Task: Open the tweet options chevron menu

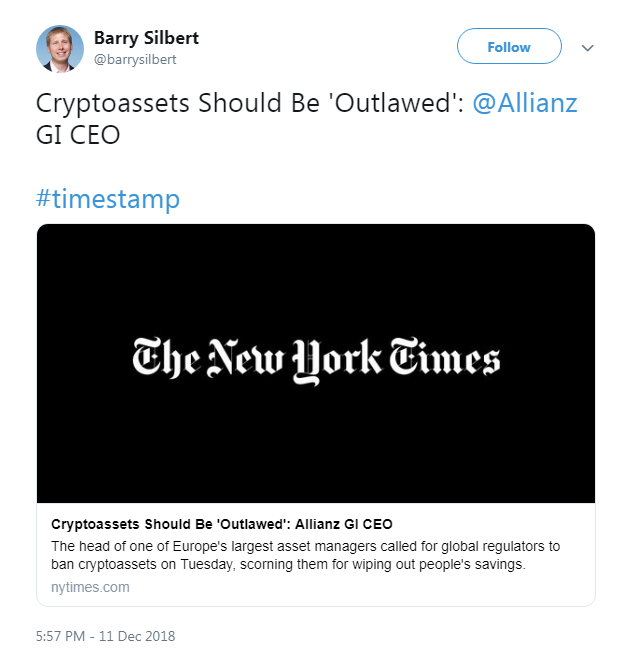Action: tap(588, 48)
